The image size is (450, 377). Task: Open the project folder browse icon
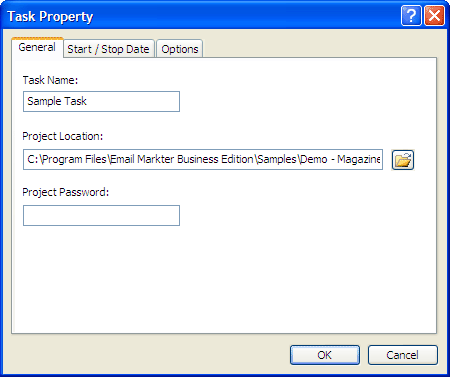click(x=403, y=160)
